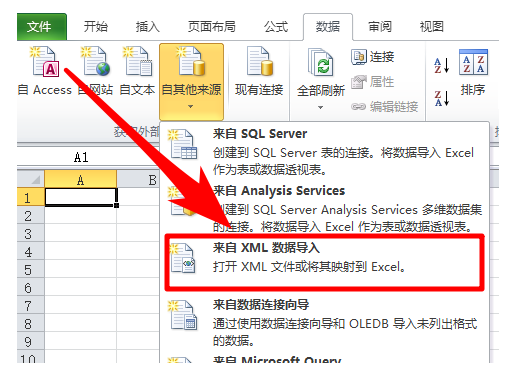510x375 pixels.
Task: Choose 来自数据连接向导 option
Action: click(325, 323)
